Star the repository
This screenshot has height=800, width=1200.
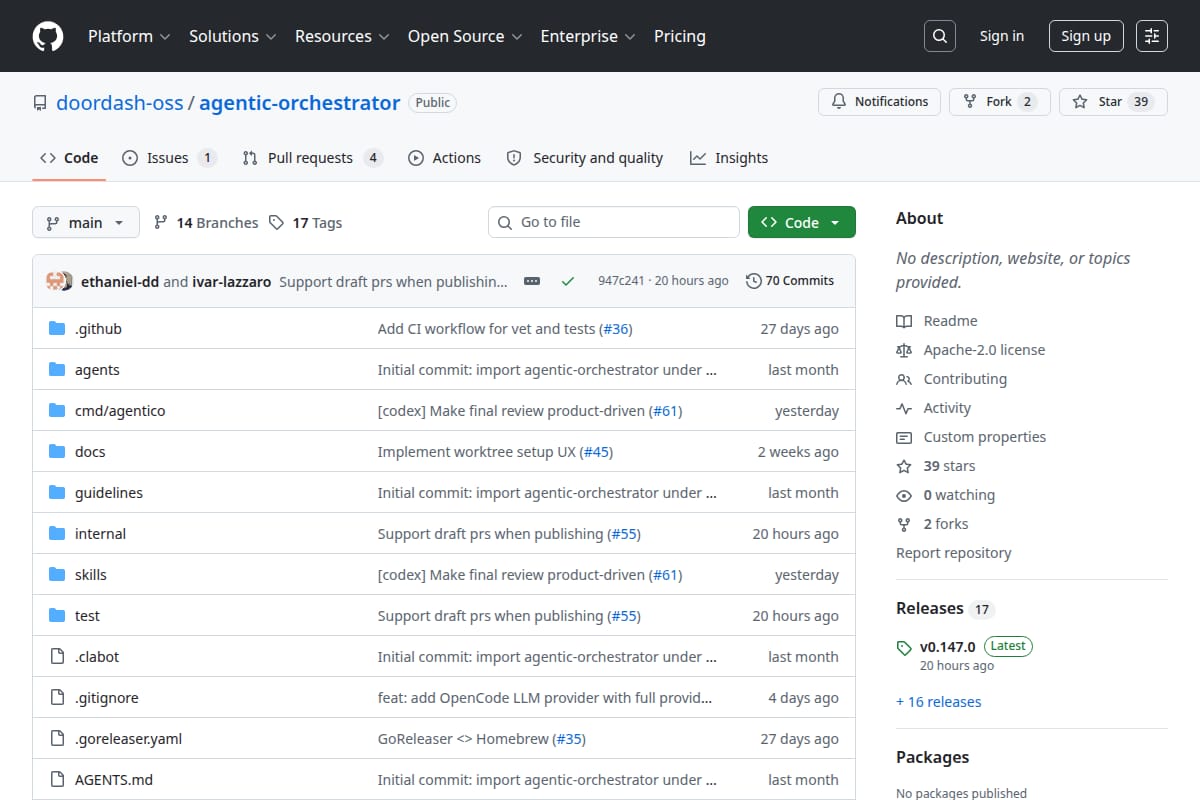[1113, 102]
